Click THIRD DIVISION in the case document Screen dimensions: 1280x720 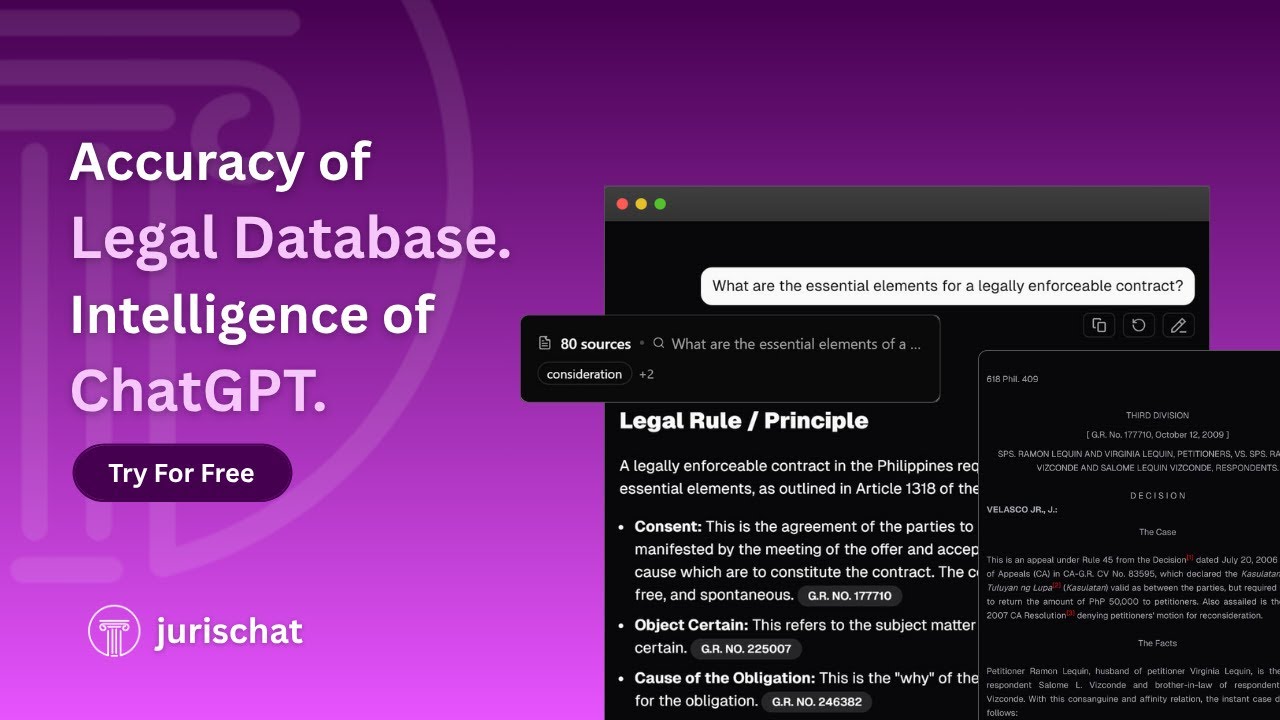(1157, 415)
